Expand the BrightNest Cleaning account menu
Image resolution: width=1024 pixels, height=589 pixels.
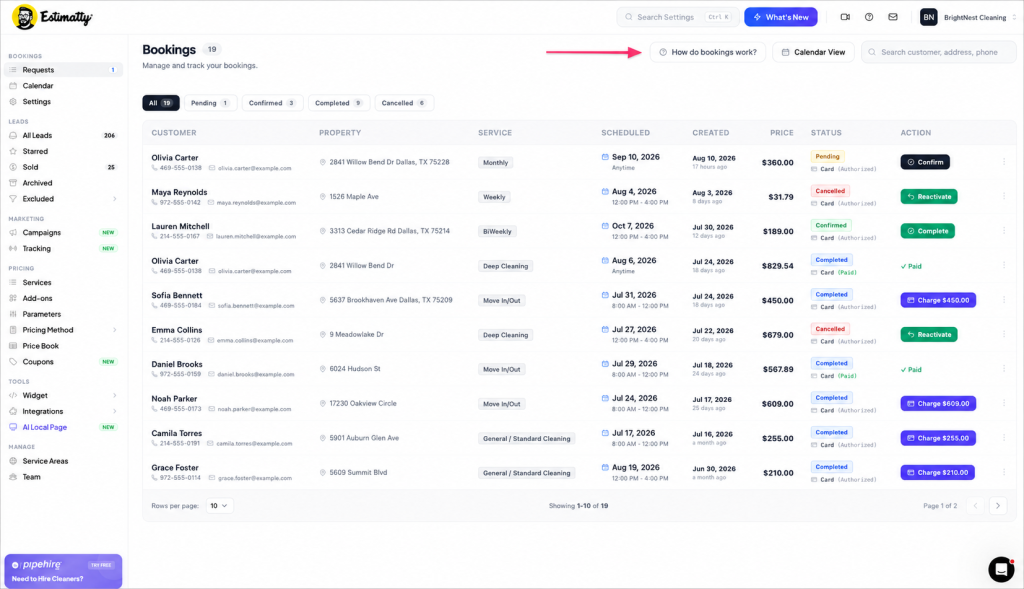[x=968, y=18]
